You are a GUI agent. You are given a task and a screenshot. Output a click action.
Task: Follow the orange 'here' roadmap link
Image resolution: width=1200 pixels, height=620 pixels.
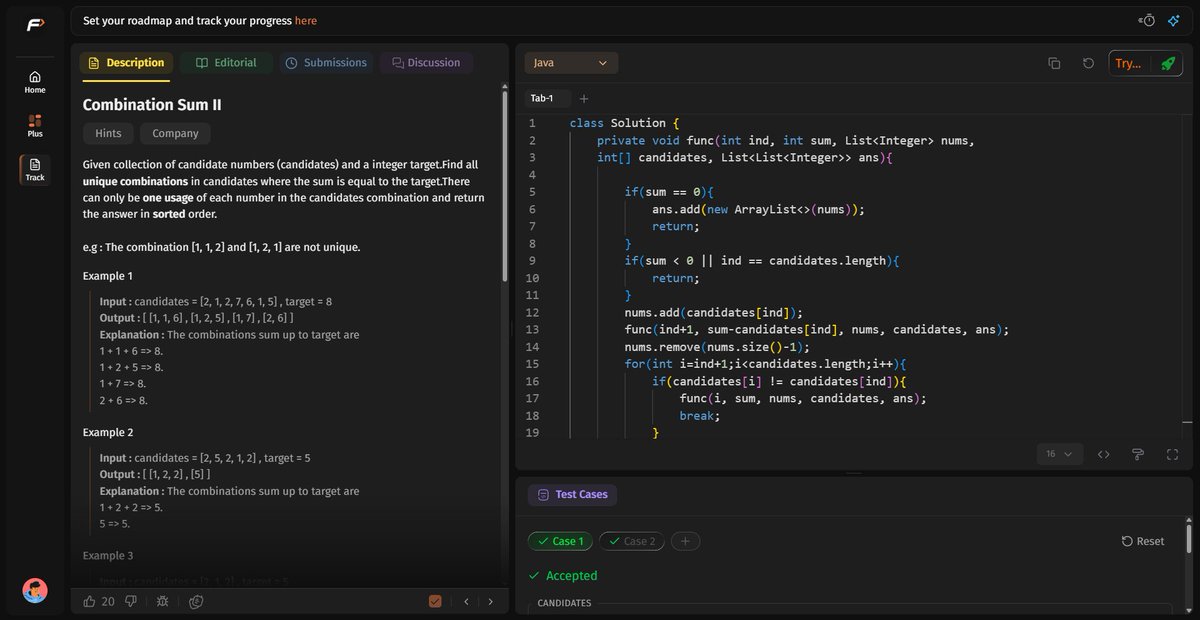pyautogui.click(x=306, y=20)
